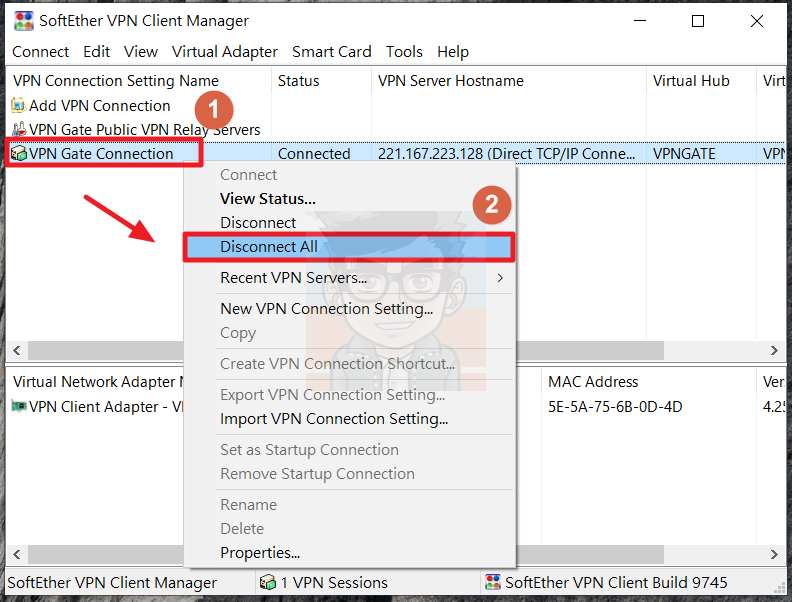The height and width of the screenshot is (602, 792).
Task: Click the SoftEther app icon in title bar
Action: pos(23,21)
